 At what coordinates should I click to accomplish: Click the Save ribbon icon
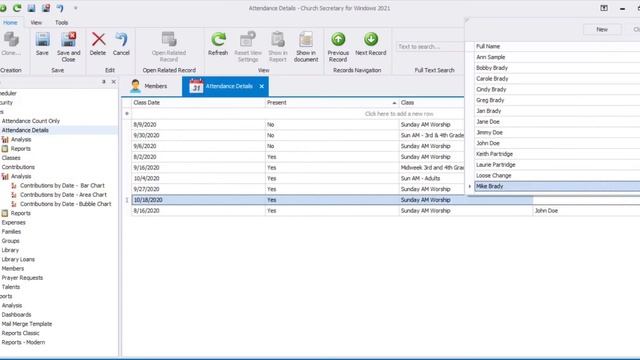(x=42, y=40)
